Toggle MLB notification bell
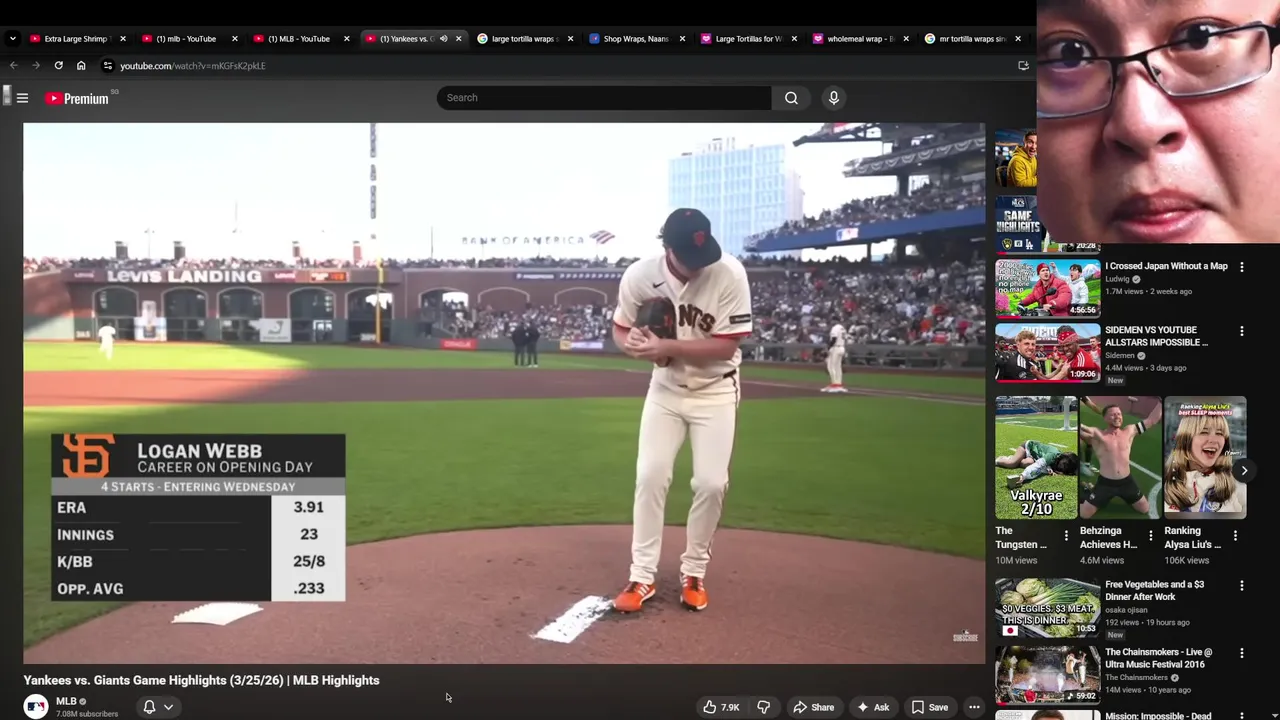The height and width of the screenshot is (720, 1280). pyautogui.click(x=149, y=707)
